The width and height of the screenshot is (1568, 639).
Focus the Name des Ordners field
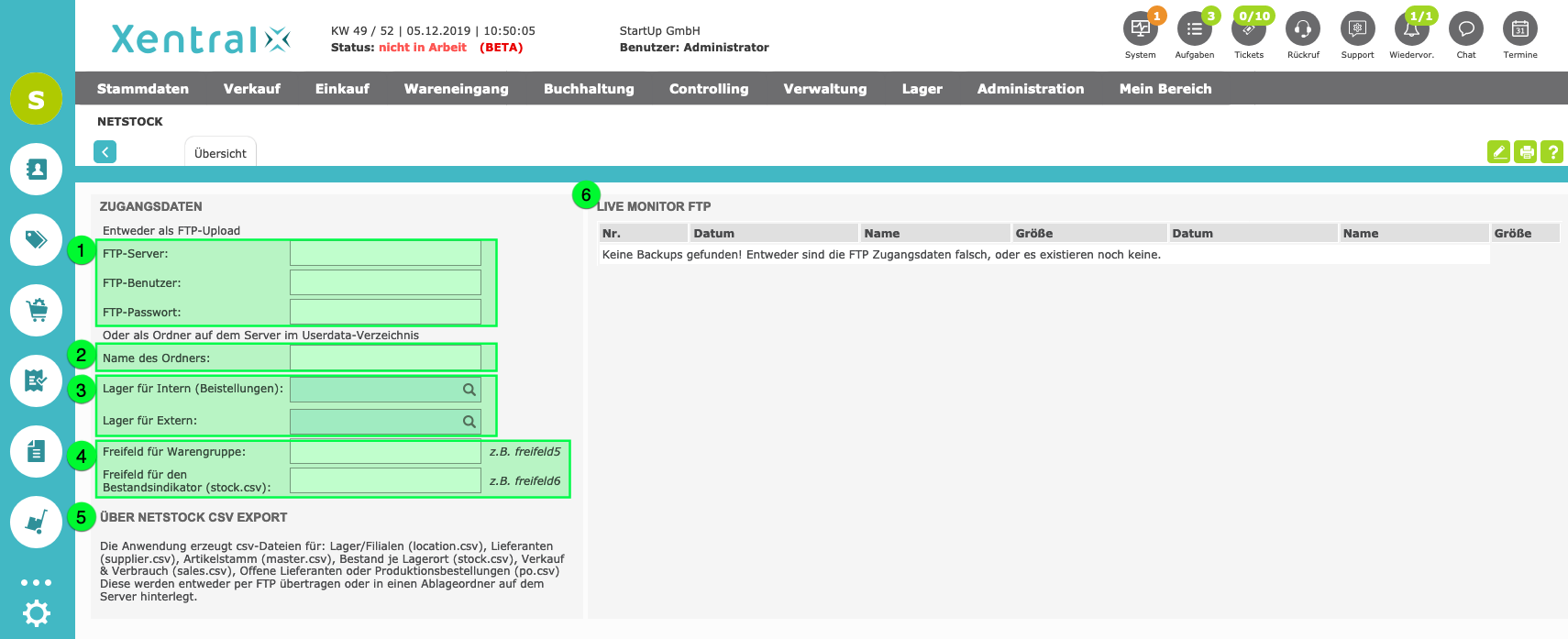tap(385, 358)
